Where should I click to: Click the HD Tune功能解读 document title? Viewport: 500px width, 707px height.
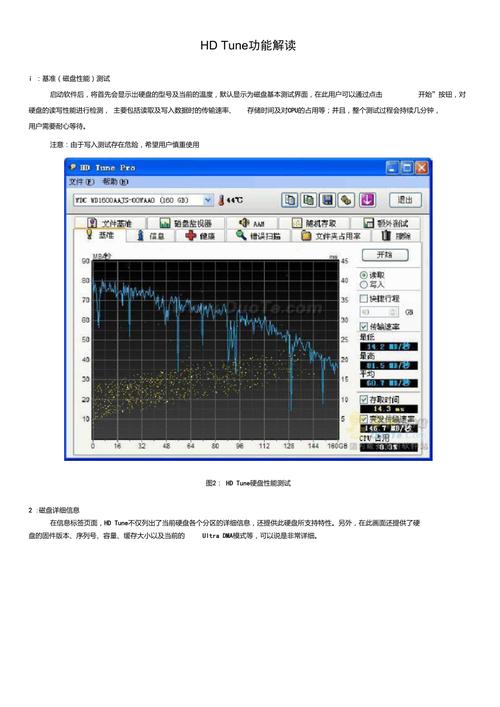tap(248, 45)
